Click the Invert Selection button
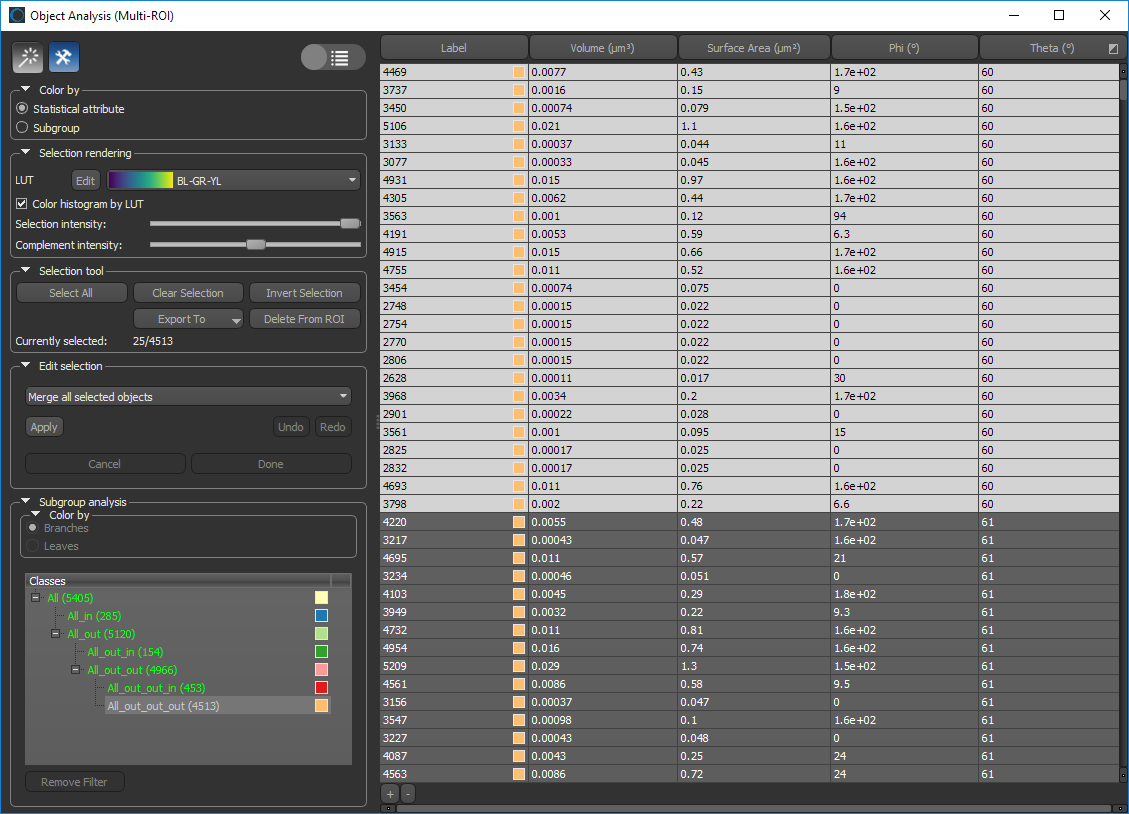 pos(304,293)
